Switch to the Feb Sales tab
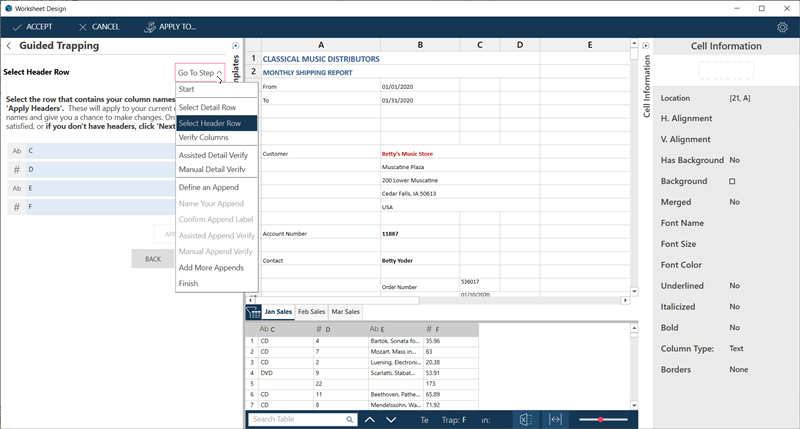 point(312,312)
